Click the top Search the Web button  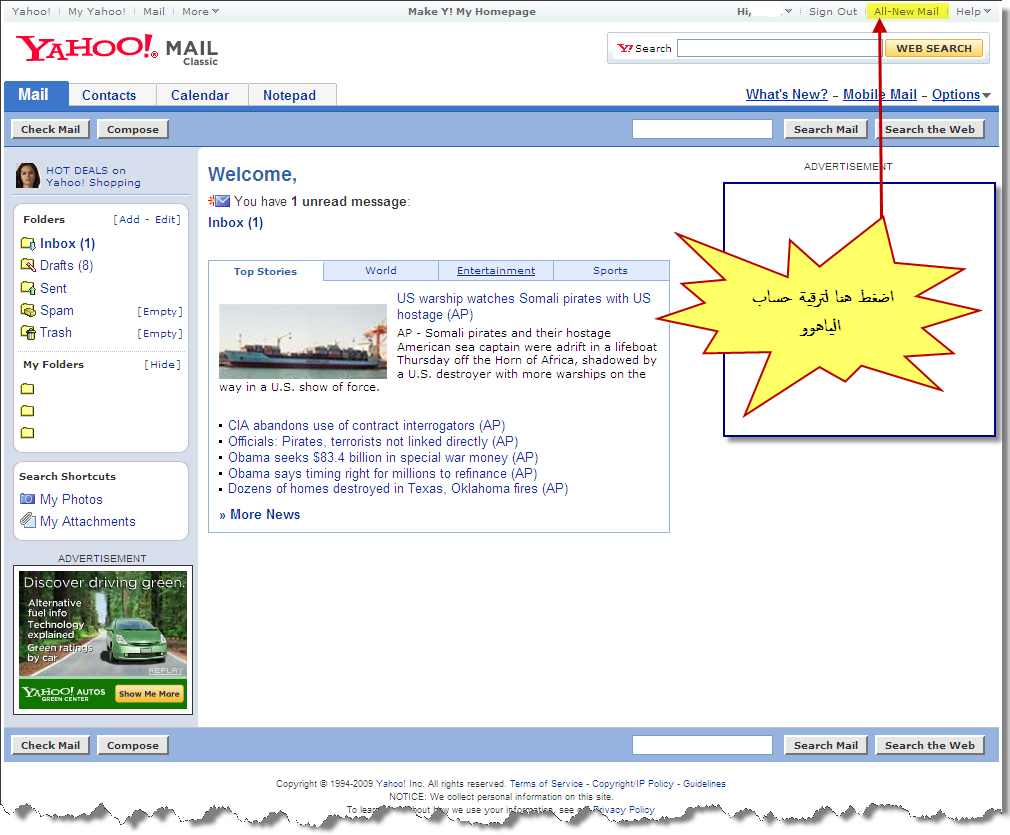pyautogui.click(x=929, y=129)
